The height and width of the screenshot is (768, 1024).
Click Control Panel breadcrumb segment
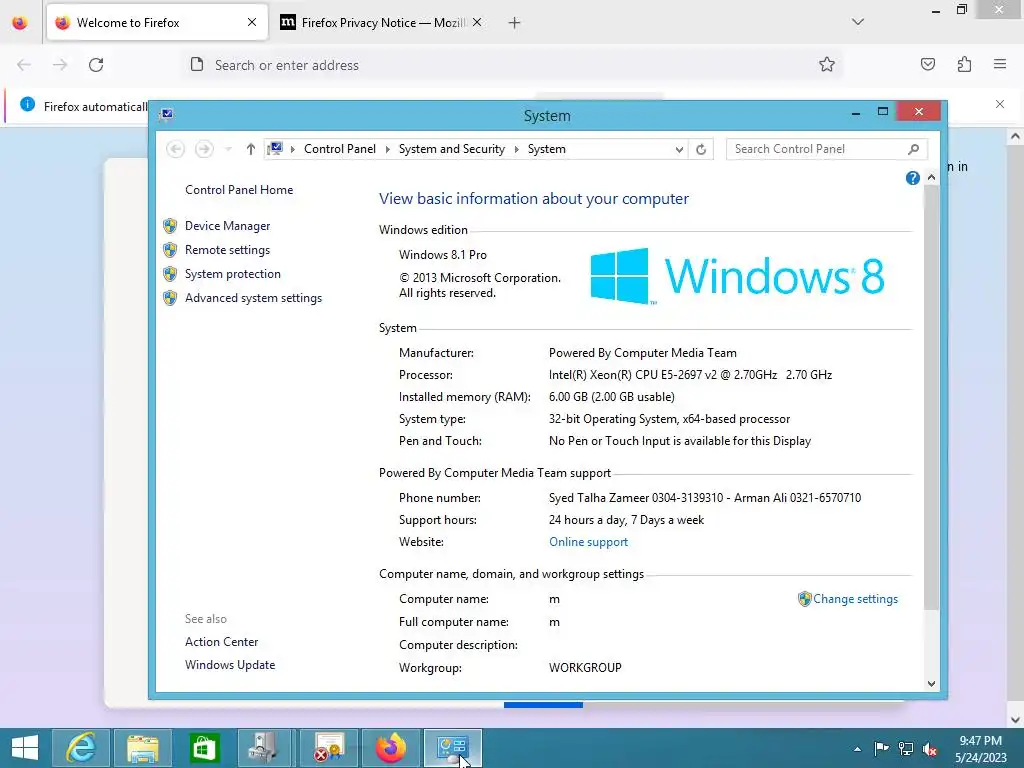pos(340,149)
